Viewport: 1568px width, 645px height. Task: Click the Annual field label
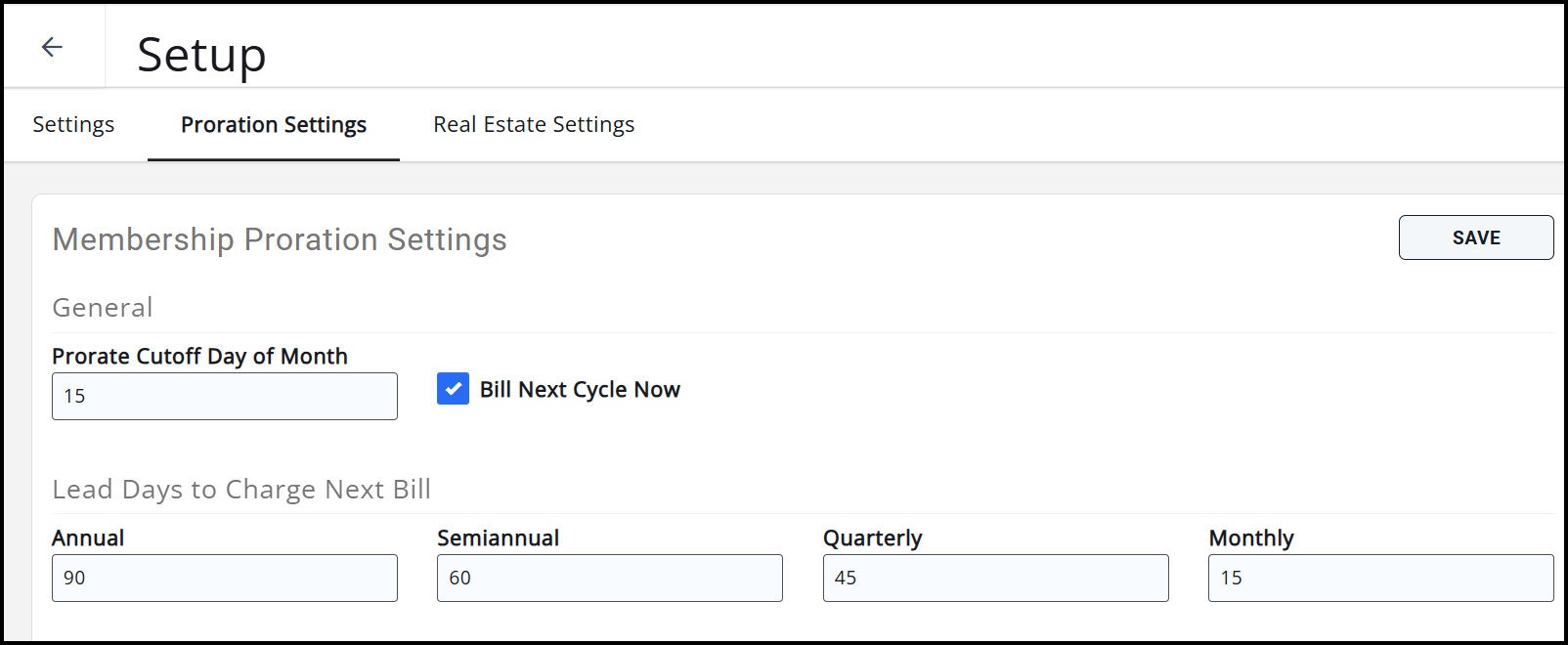88,538
